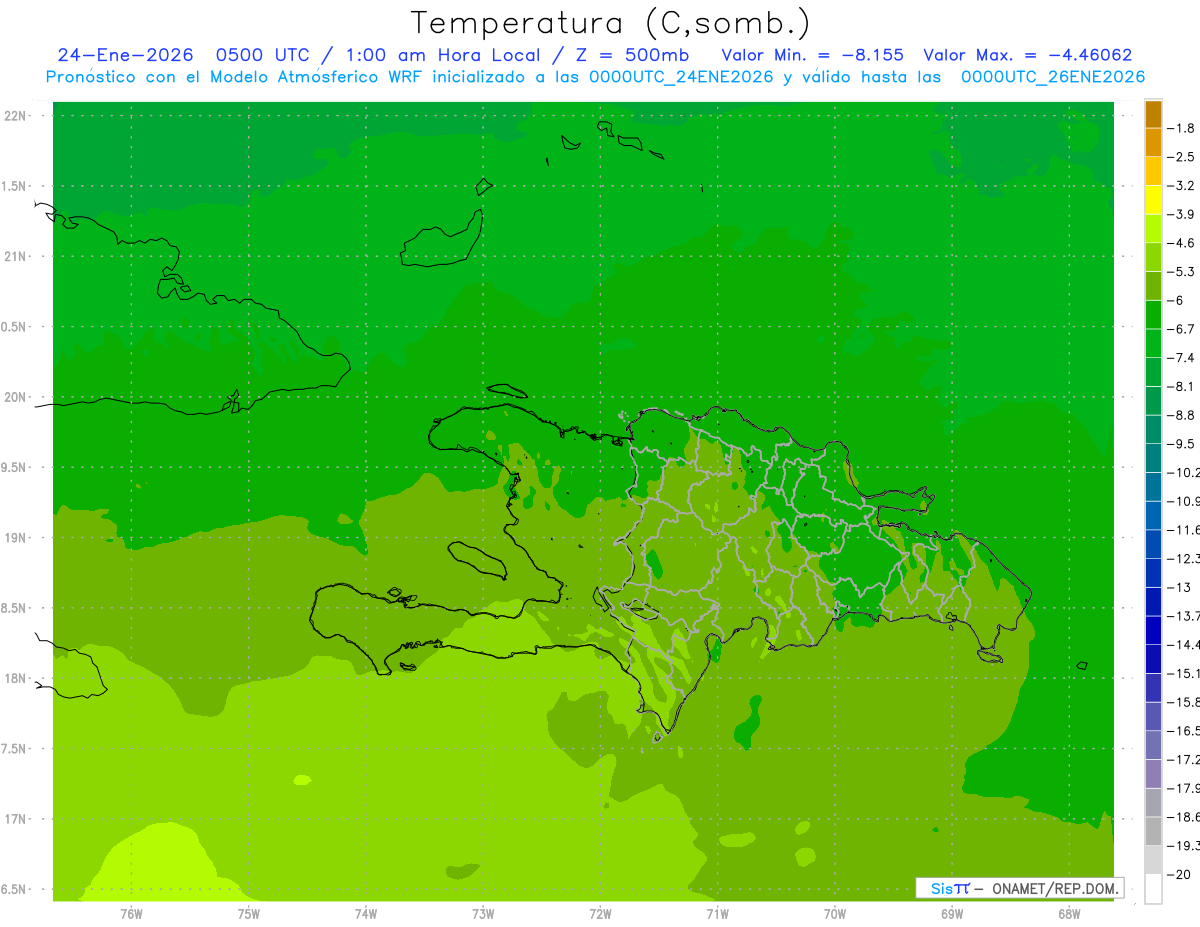Viewport: 1200px width, 927px height.
Task: Click the 72W longitude label
Action: click(x=600, y=915)
